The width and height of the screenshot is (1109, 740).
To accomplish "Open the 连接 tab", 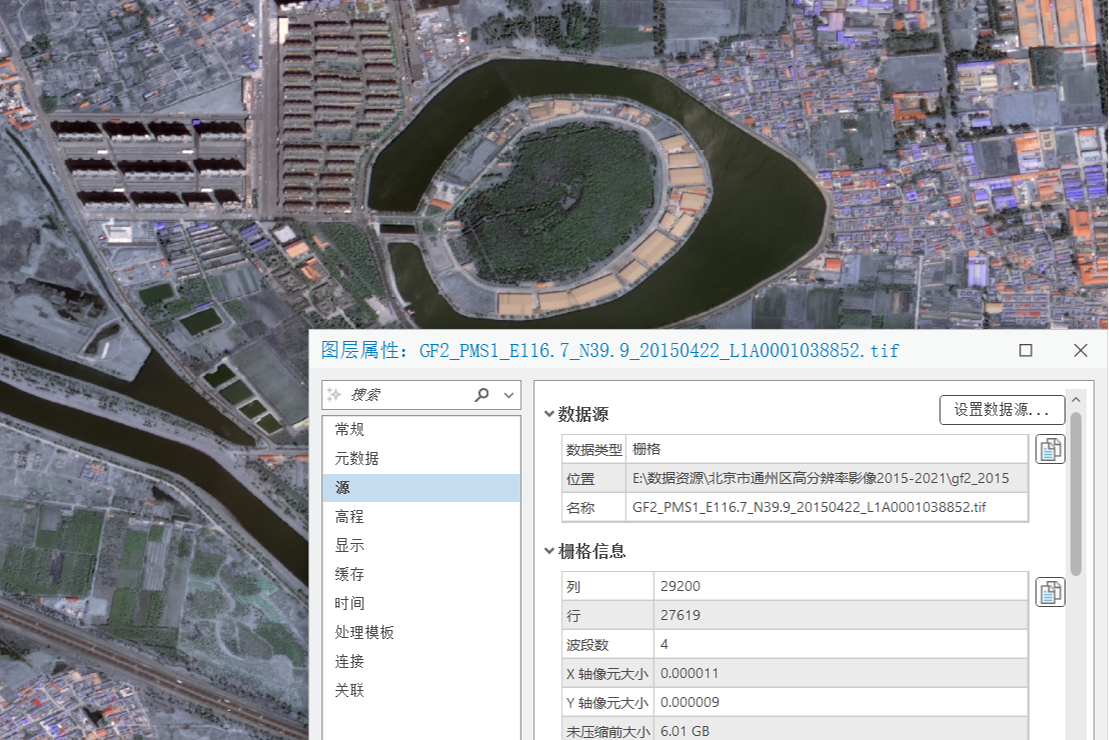I will [422, 661].
